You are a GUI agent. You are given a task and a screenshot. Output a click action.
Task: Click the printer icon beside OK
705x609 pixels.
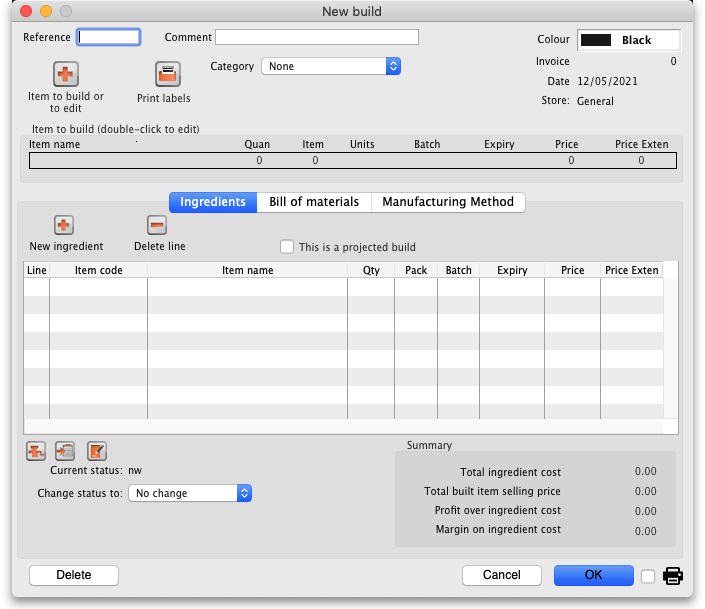point(674,576)
